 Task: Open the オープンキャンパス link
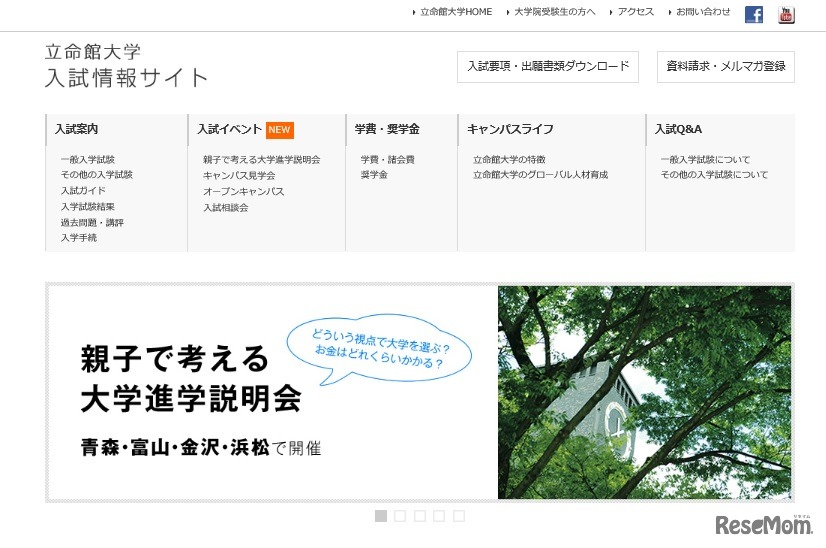pyautogui.click(x=244, y=191)
